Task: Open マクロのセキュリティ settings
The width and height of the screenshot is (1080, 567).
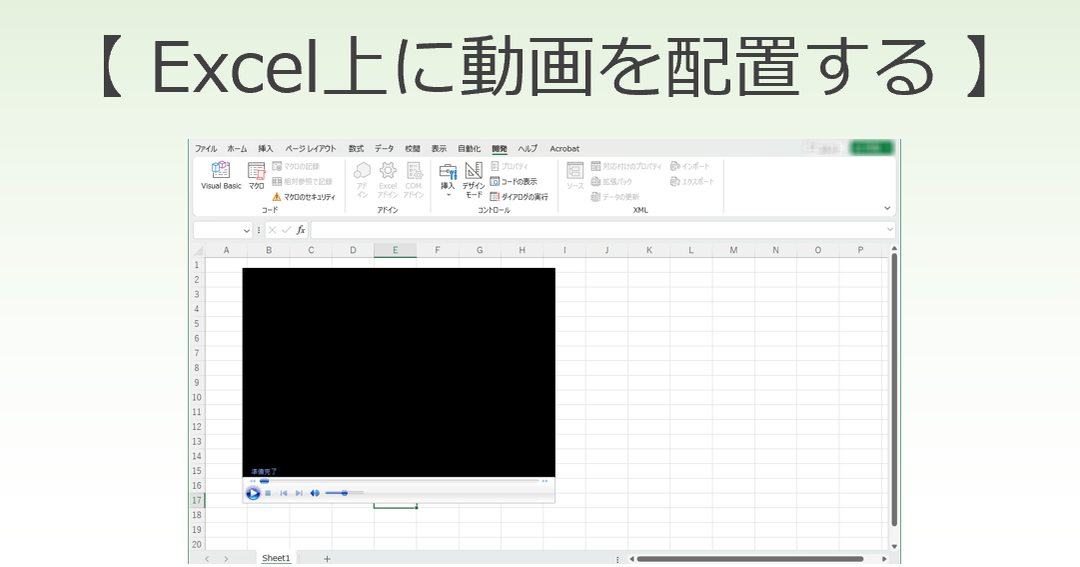Action: 304,196
